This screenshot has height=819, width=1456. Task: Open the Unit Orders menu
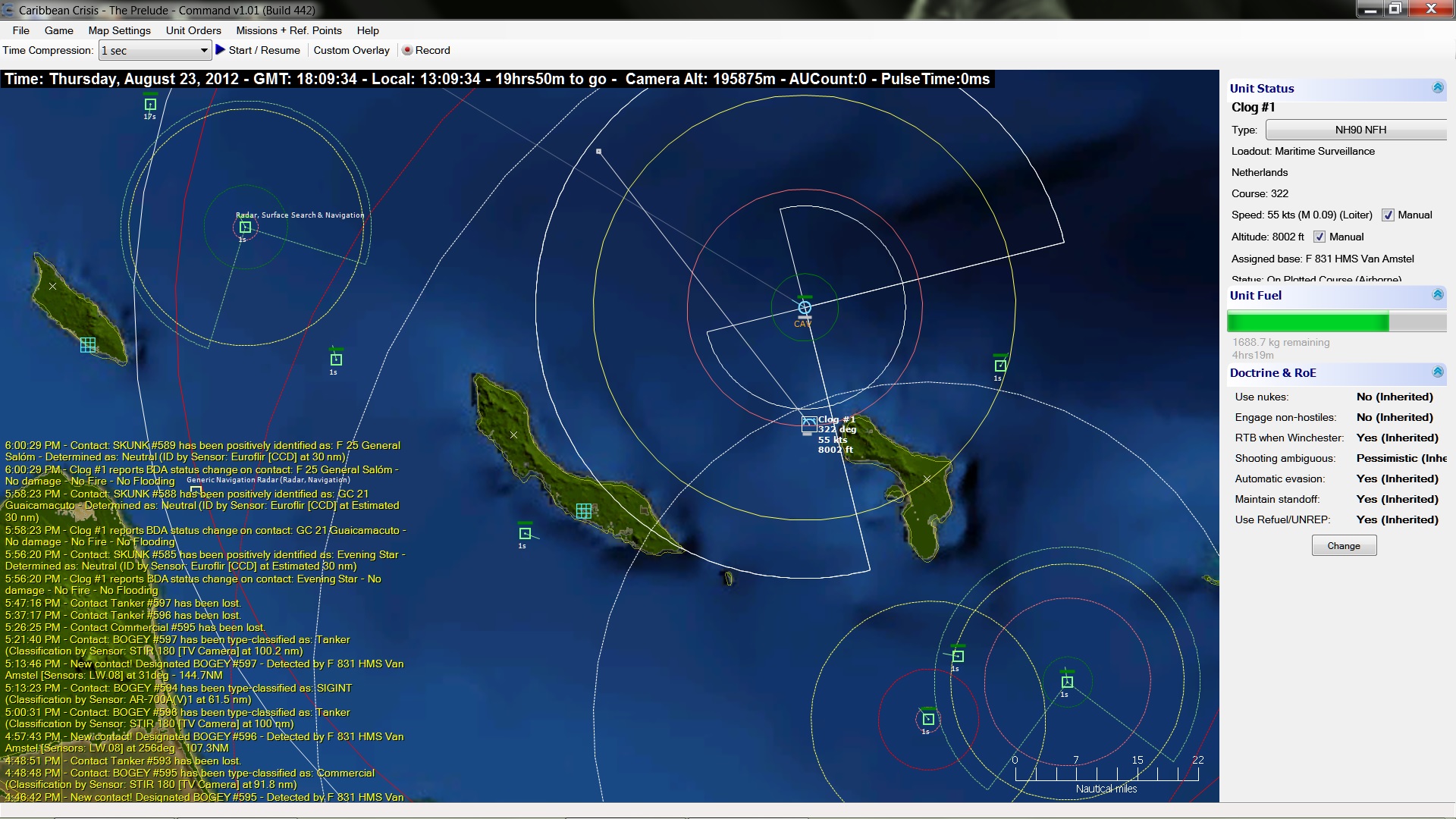pos(193,30)
